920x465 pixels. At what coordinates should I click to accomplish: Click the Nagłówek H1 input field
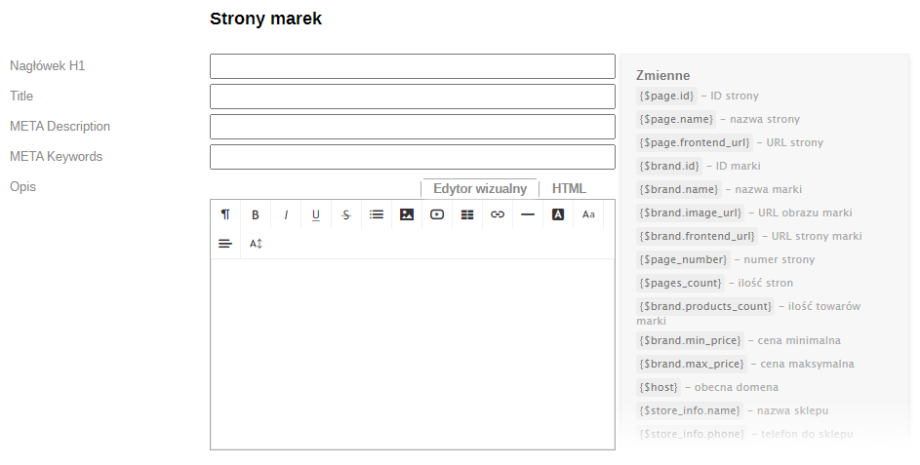coord(412,66)
